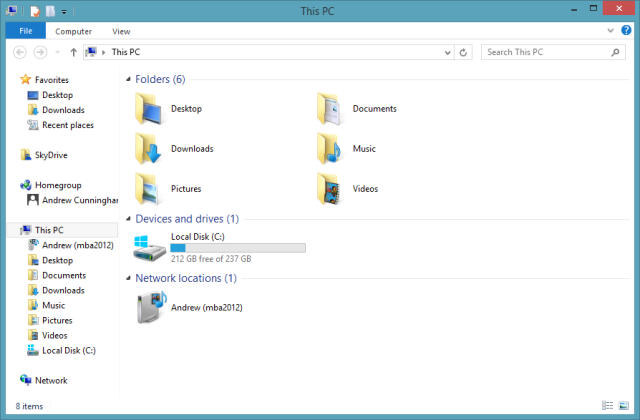Click This PC in the address bar

126,52
